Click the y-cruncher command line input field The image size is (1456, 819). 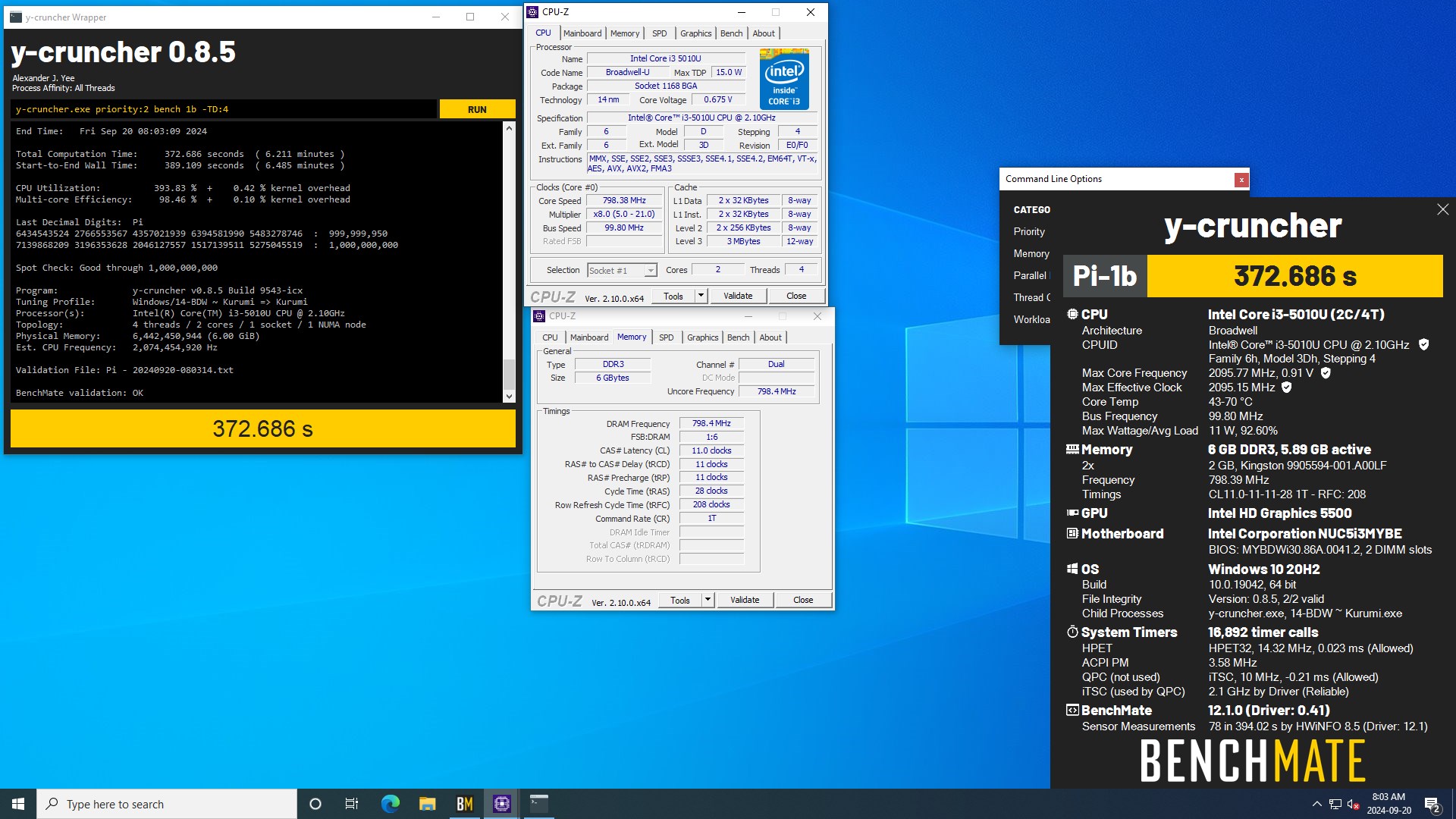tap(224, 109)
